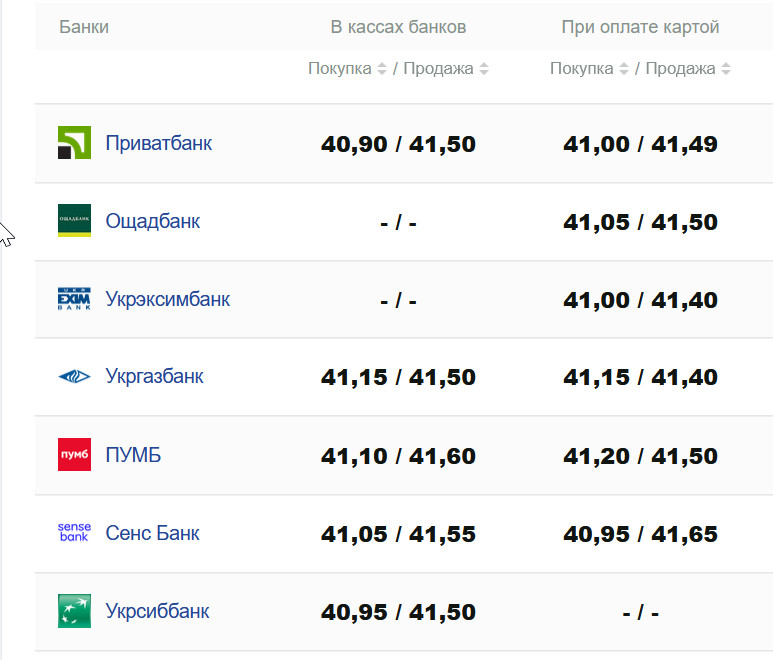Screen dimensions: 773x660
Task: Open the Приватбанк link
Action: coord(158,143)
